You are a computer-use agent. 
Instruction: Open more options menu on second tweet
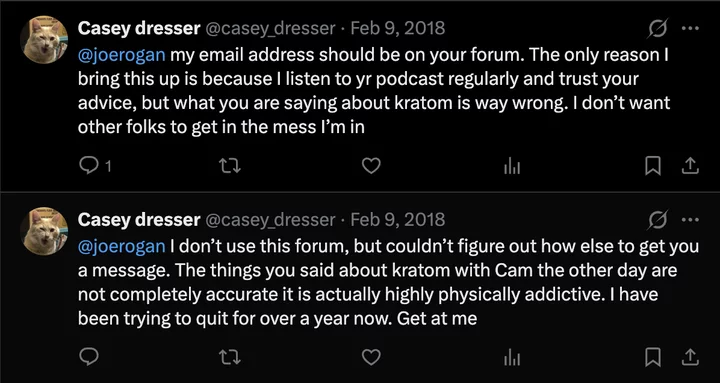[690, 220]
